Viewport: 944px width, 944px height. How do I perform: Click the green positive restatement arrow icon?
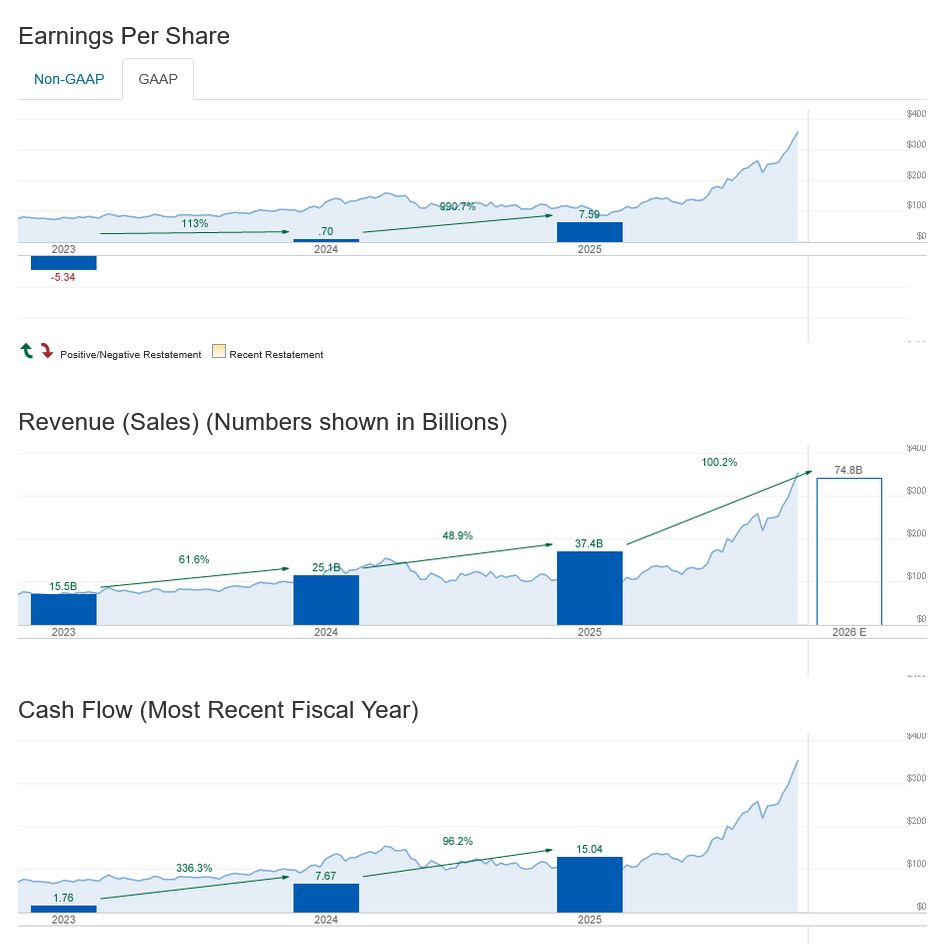pos(26,350)
